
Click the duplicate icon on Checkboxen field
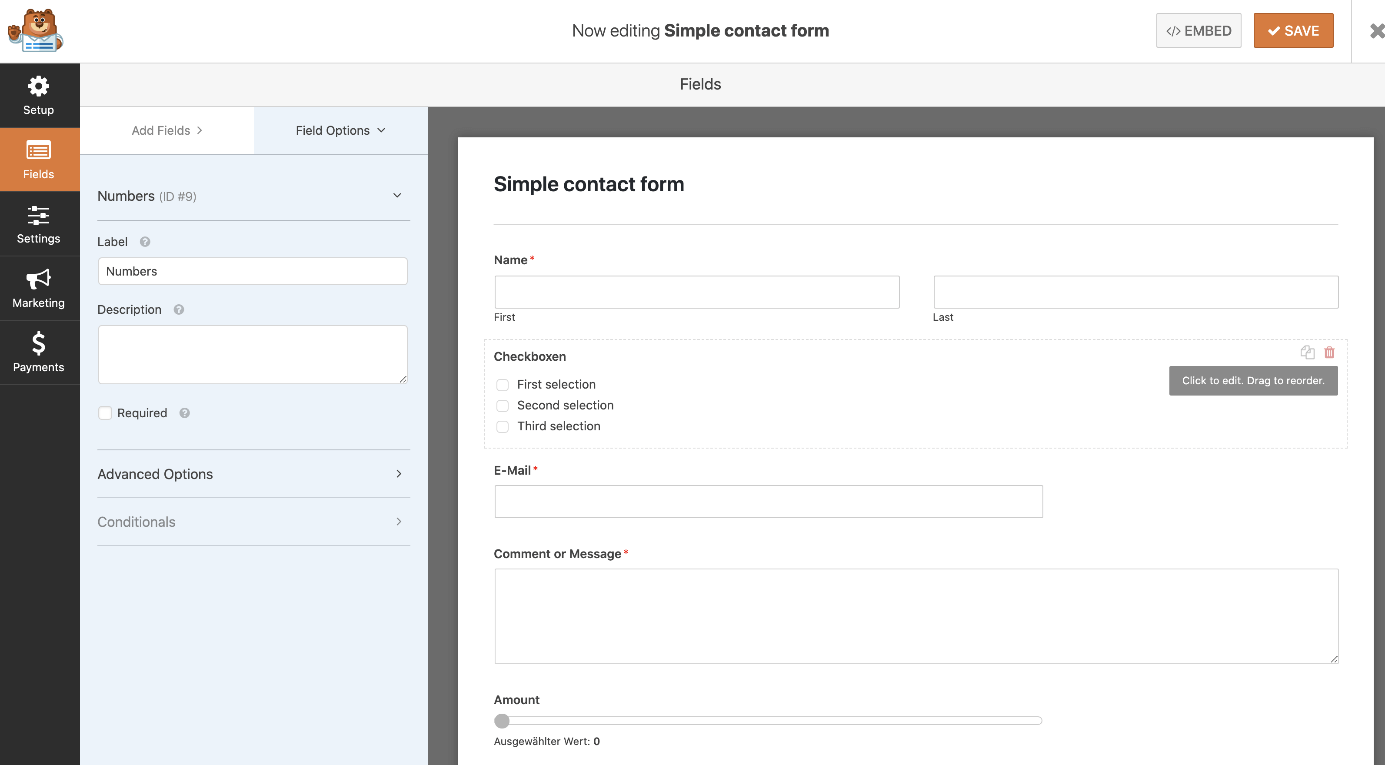click(x=1307, y=352)
